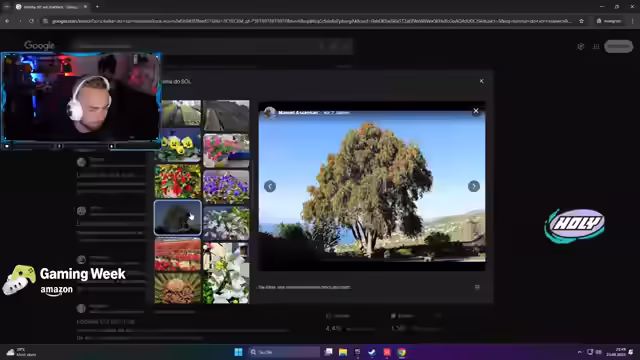Click the browser address bar
Viewport: 640px width, 360px height.
coord(311,21)
